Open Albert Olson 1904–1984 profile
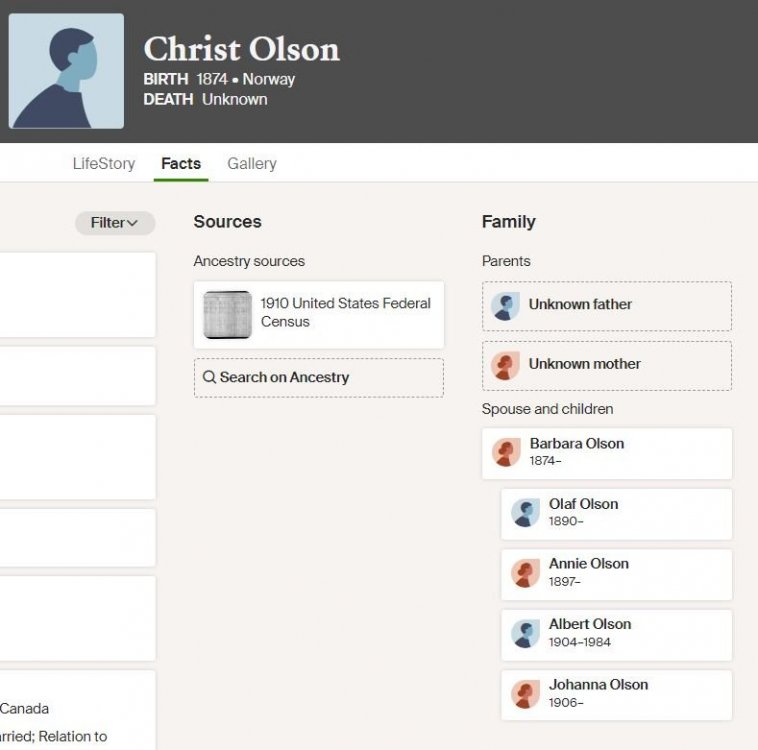Image resolution: width=758 pixels, height=750 pixels. tap(616, 635)
